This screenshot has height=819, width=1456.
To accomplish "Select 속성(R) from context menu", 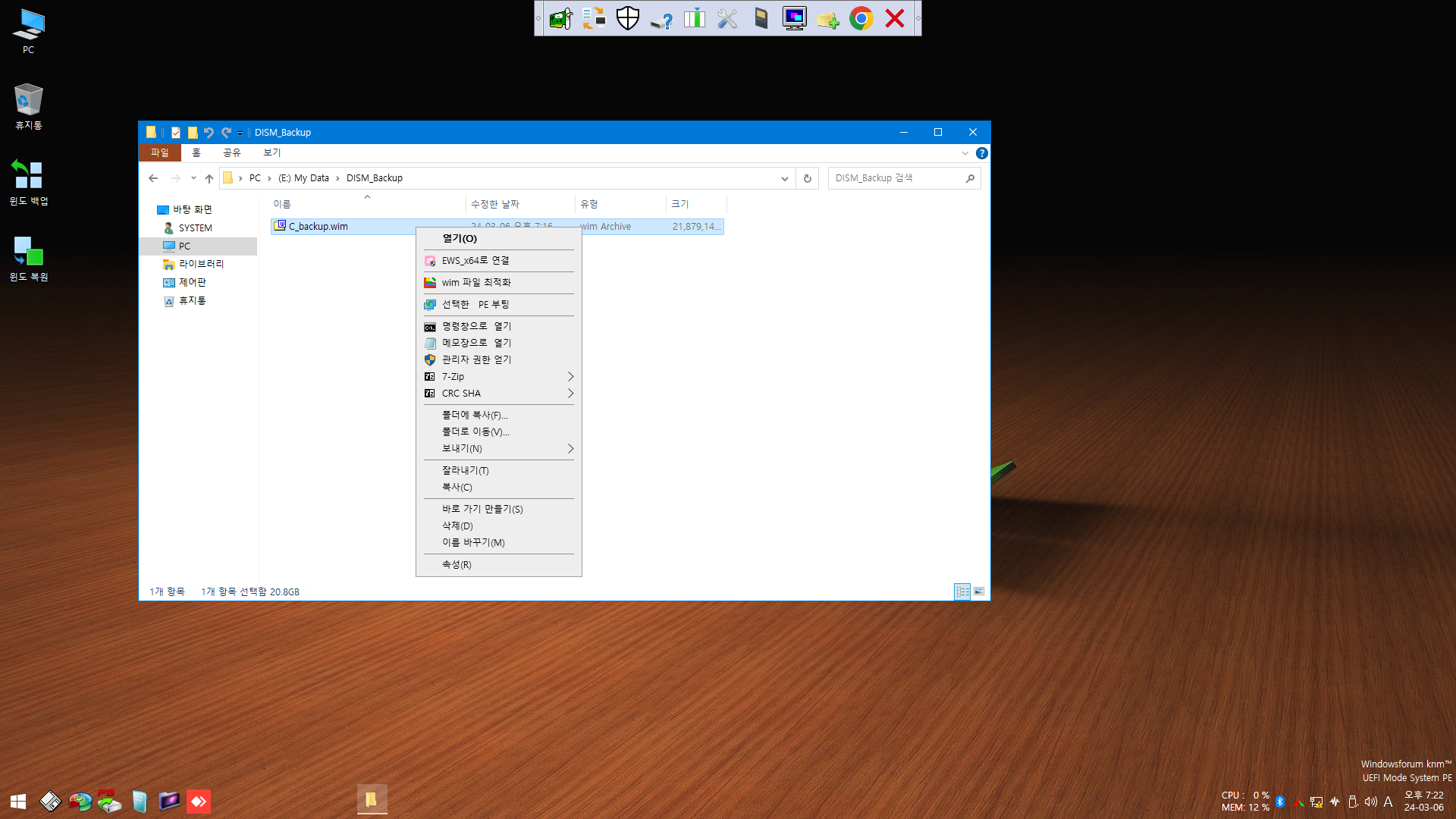I will coord(498,565).
